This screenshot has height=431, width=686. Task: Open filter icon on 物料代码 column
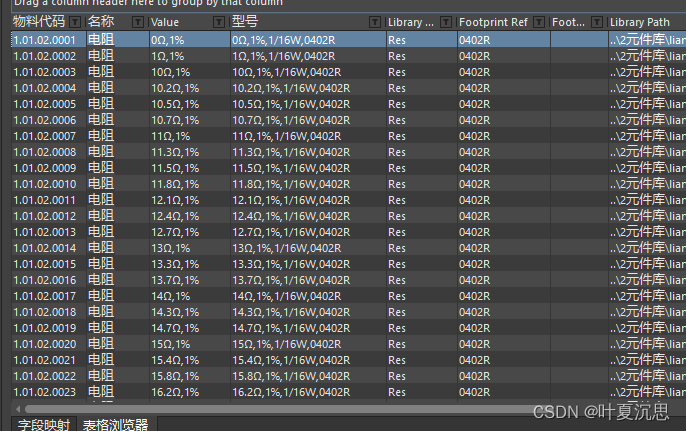point(75,22)
